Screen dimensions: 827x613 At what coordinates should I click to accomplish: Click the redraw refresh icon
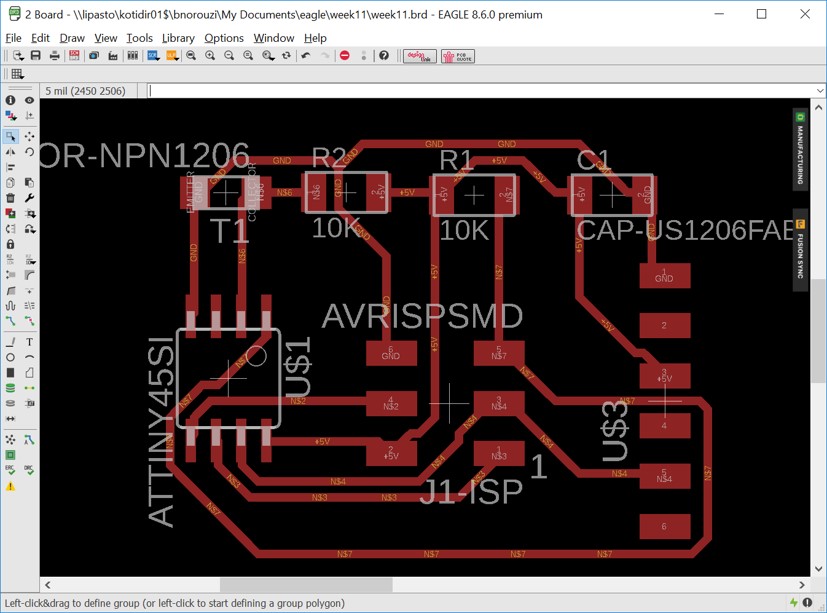pyautogui.click(x=286, y=55)
